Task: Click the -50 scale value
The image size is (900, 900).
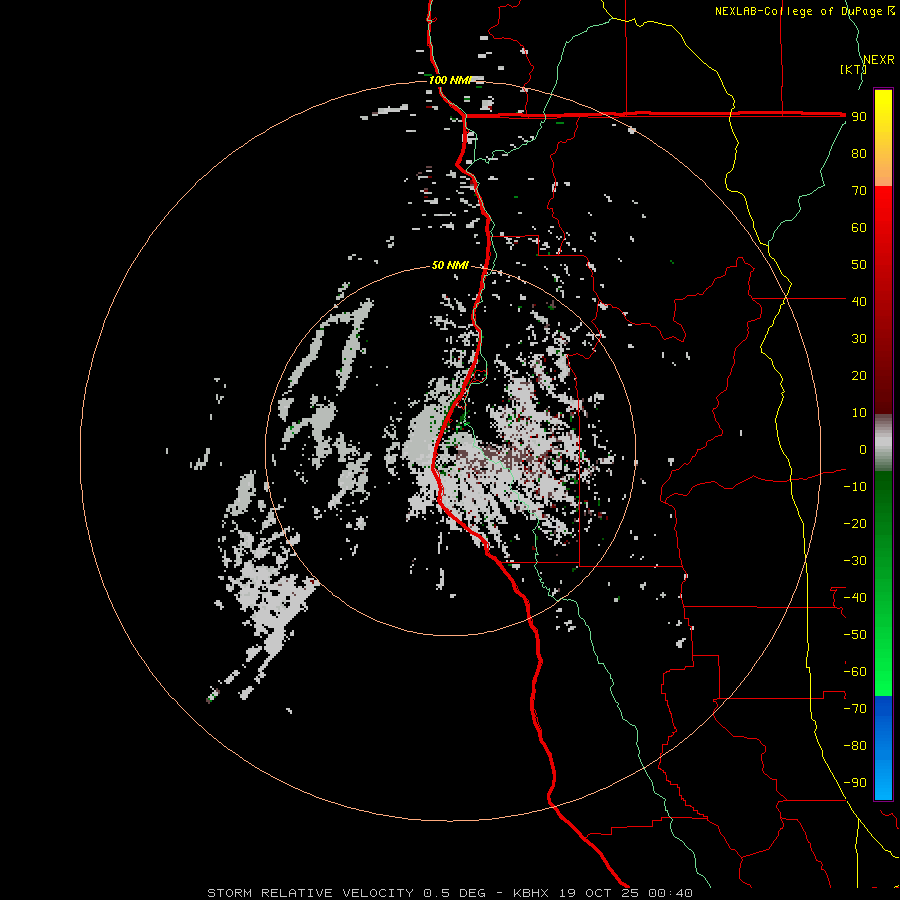Action: click(x=855, y=635)
